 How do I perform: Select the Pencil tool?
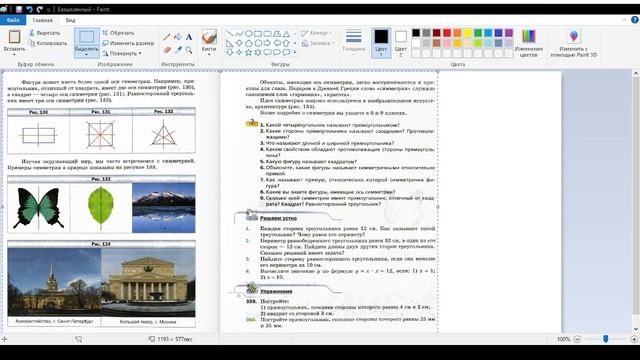tap(167, 37)
